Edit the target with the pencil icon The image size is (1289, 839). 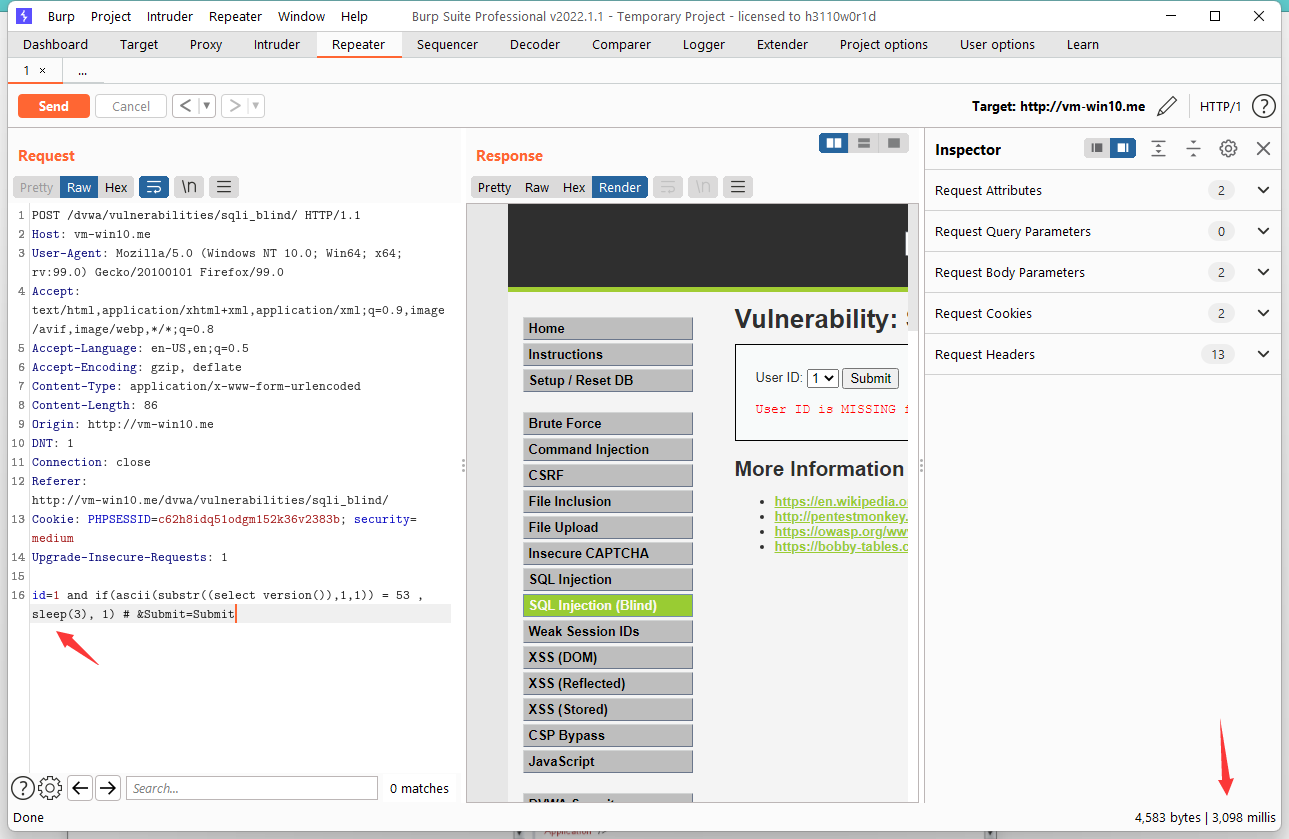click(x=1166, y=106)
